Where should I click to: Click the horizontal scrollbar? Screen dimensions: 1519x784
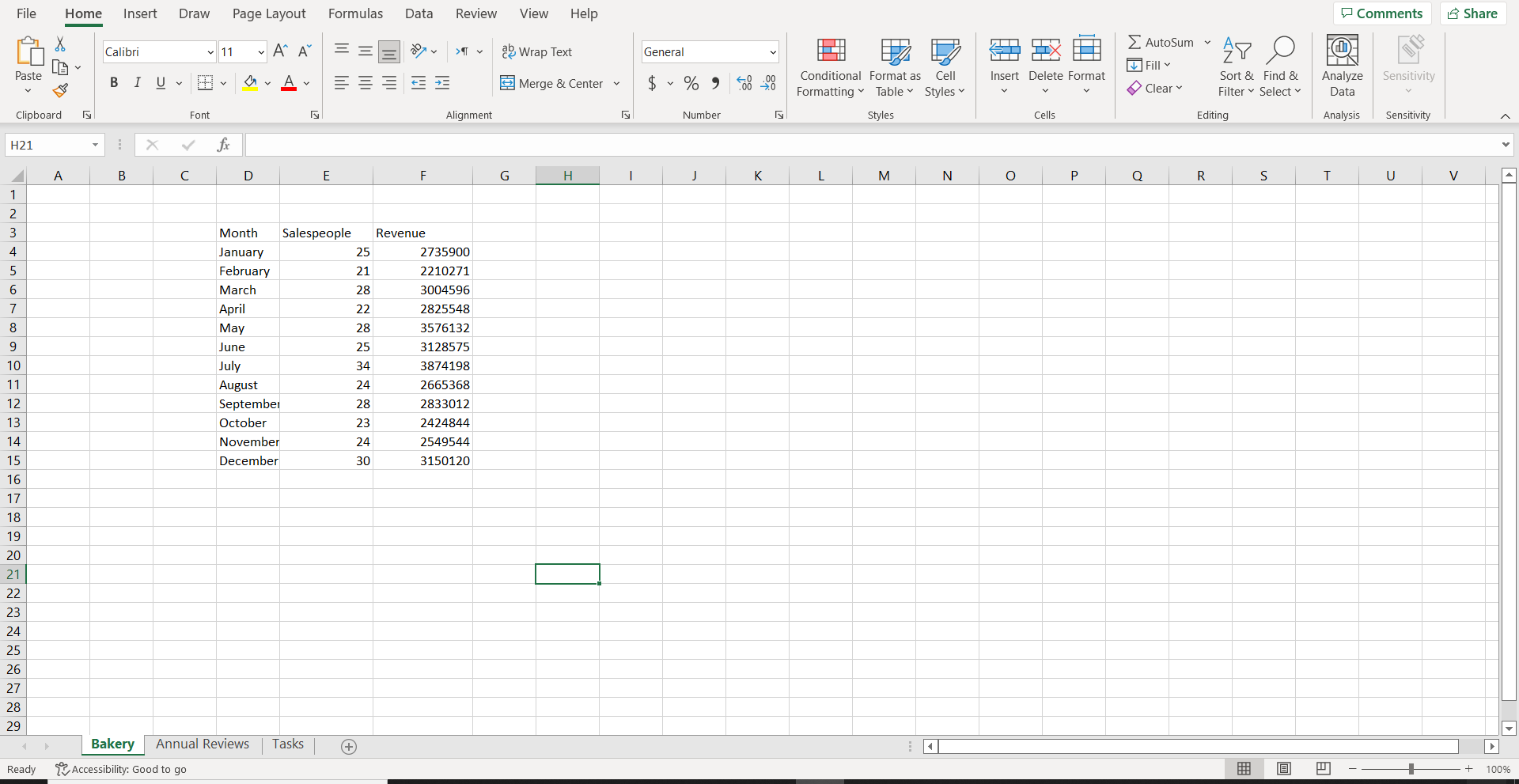click(x=1199, y=746)
